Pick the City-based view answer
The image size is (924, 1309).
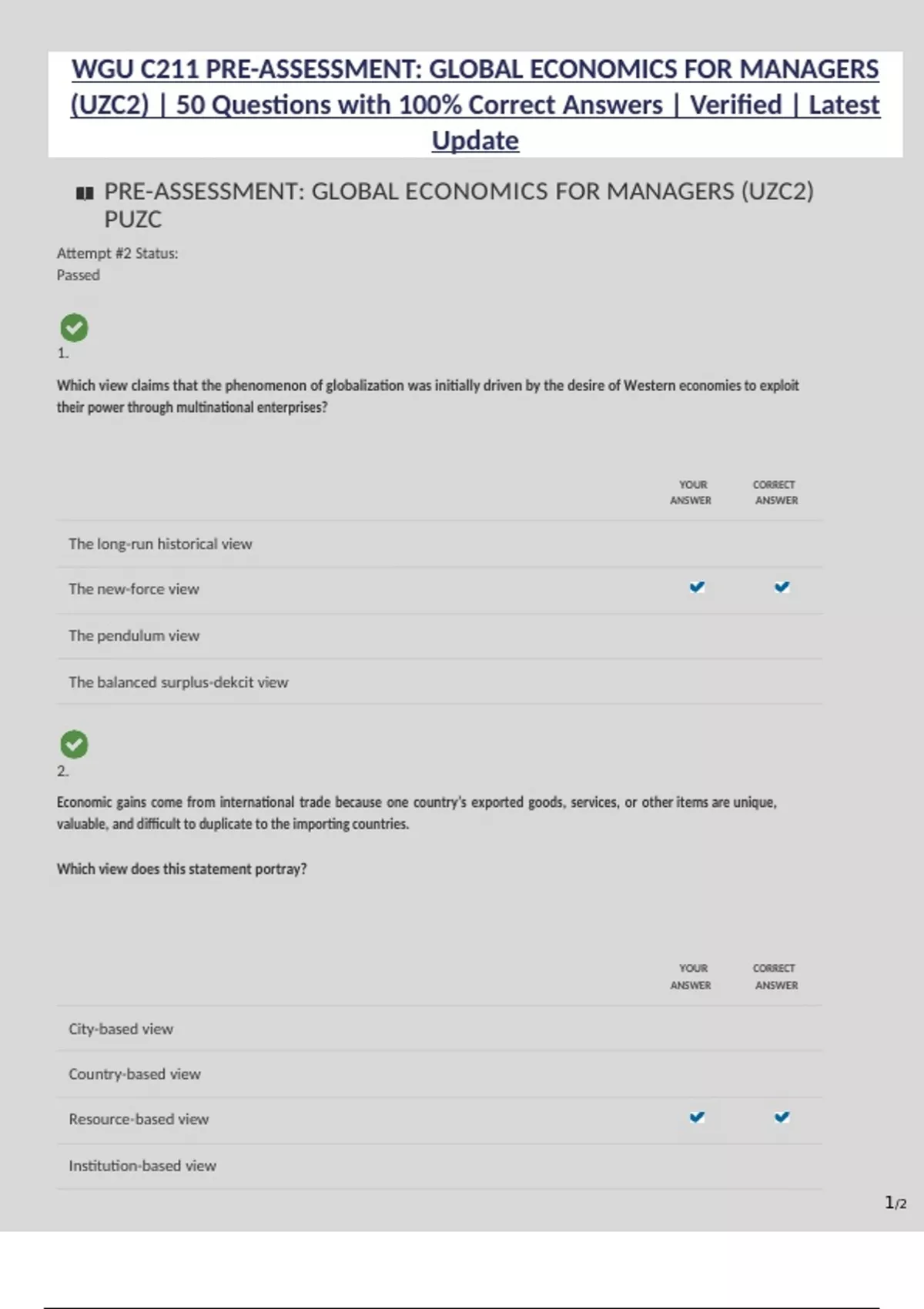[x=121, y=1029]
